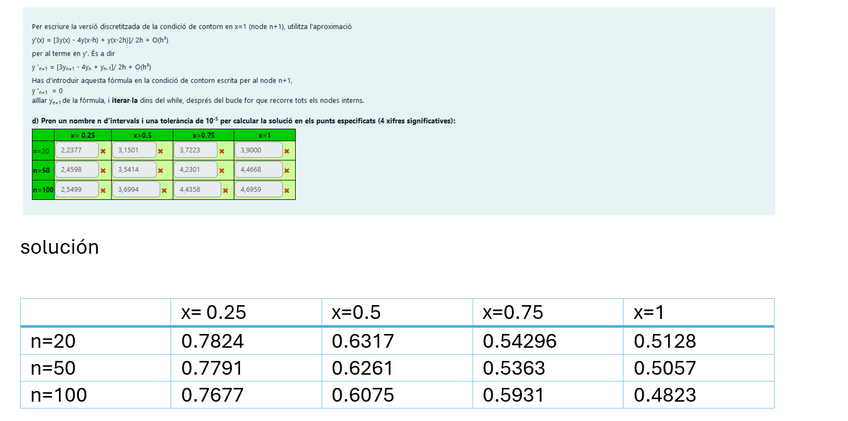The image size is (848, 421).
Task: Click the incorrect mark beside 4,2301
Action: [x=221, y=170]
